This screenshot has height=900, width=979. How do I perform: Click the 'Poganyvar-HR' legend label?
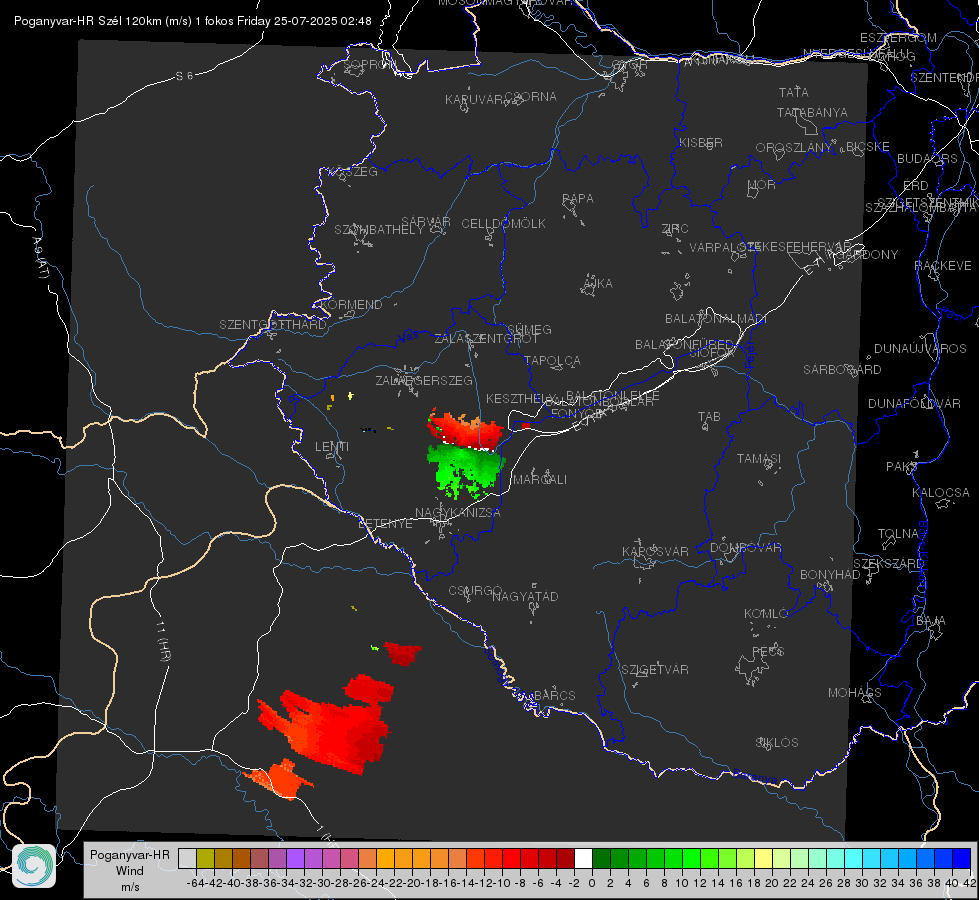point(130,854)
